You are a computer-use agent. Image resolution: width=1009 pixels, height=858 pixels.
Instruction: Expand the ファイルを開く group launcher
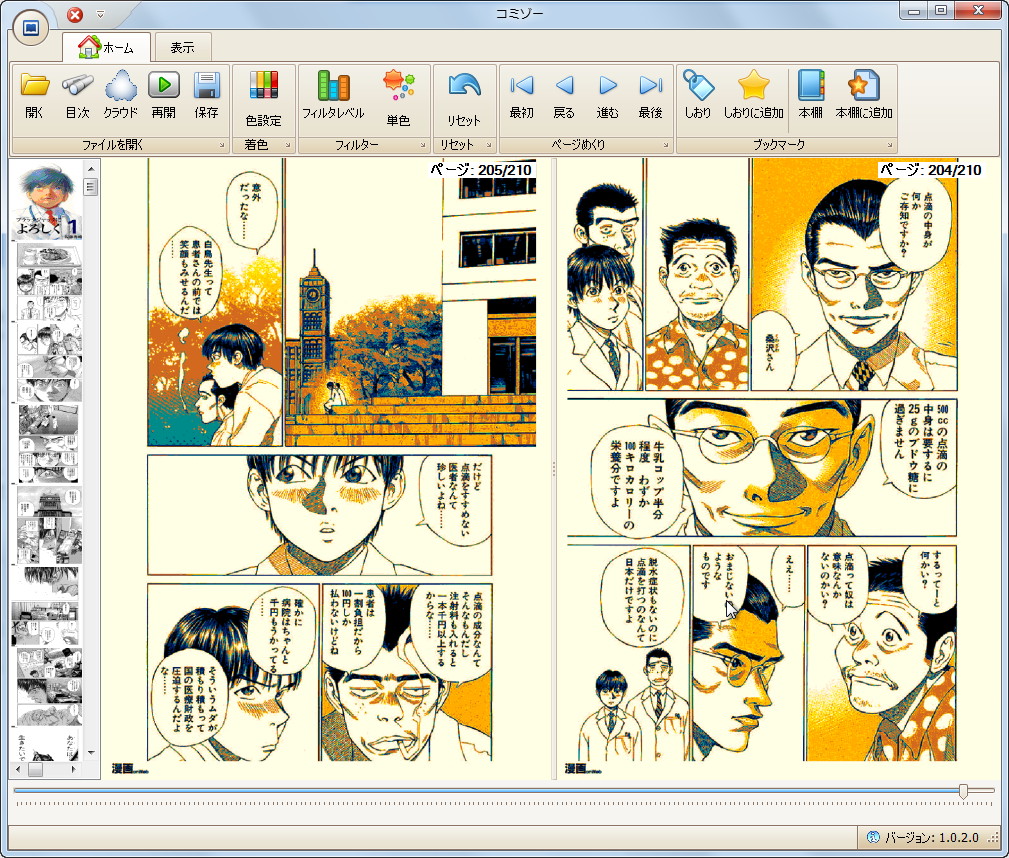coord(221,145)
